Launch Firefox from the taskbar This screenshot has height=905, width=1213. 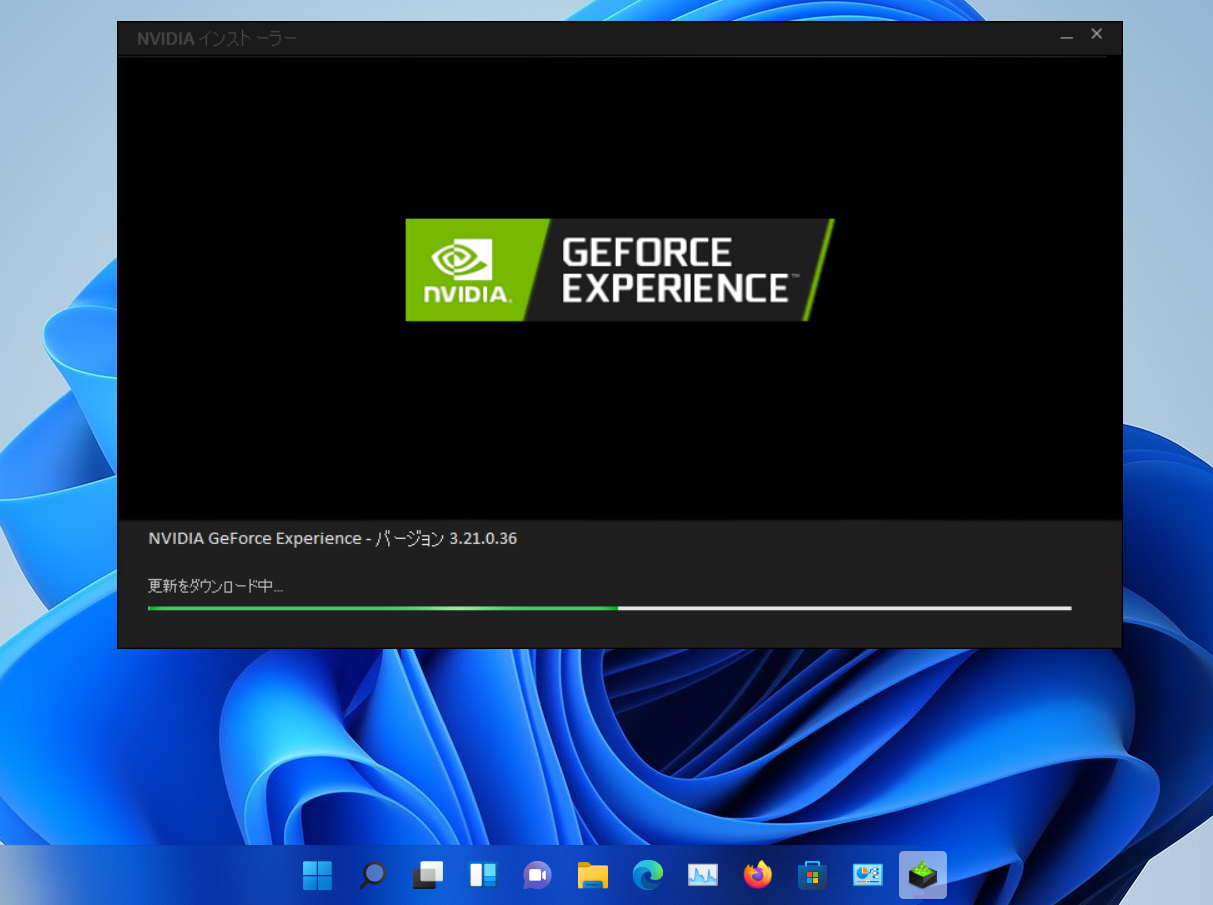coord(757,875)
